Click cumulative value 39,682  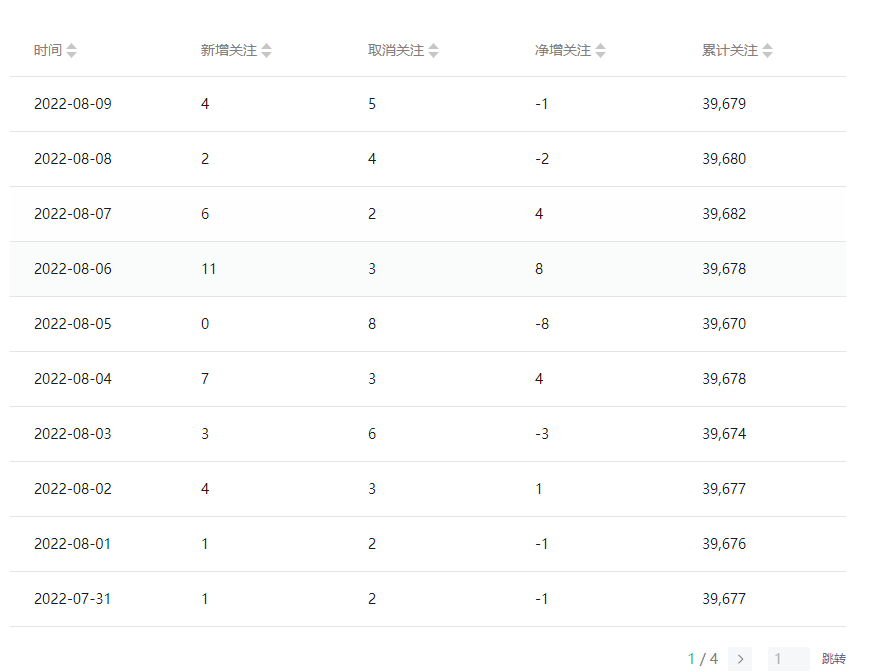click(x=724, y=214)
